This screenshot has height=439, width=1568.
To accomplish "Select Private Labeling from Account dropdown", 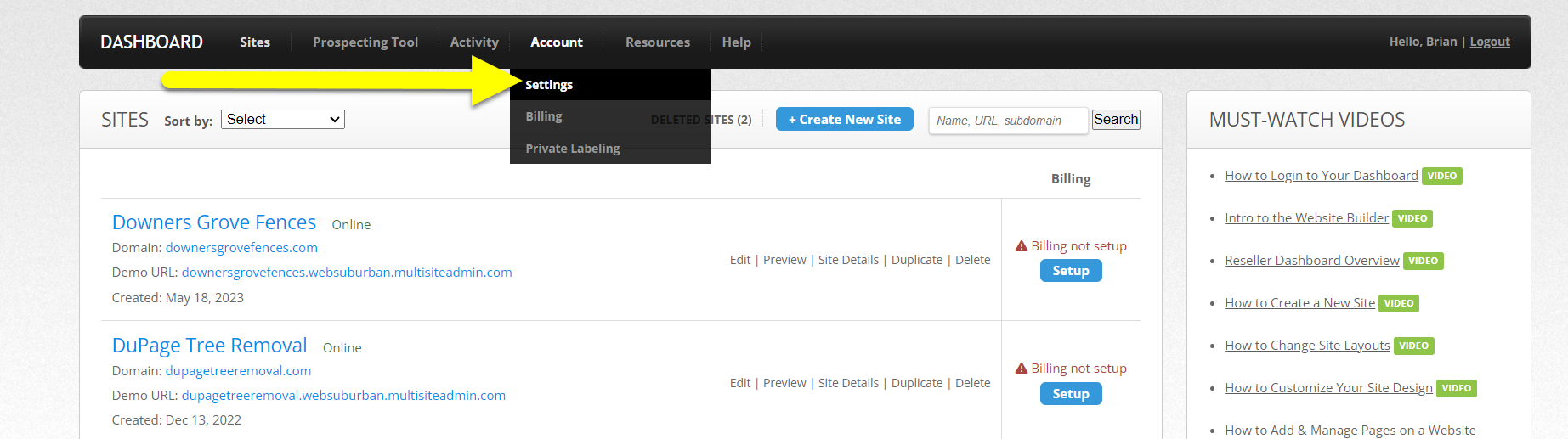I will (610, 149).
